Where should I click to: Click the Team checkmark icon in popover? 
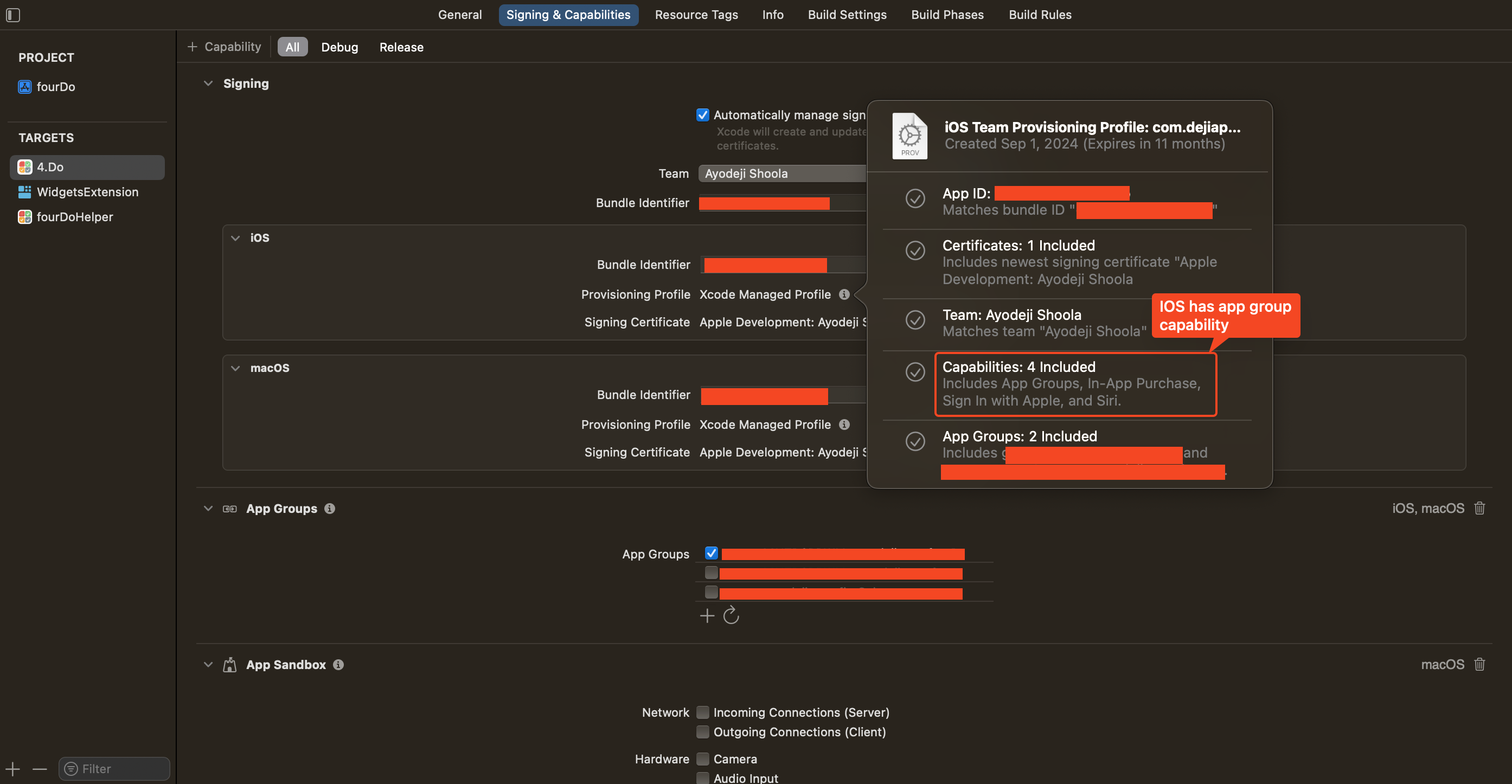(915, 320)
